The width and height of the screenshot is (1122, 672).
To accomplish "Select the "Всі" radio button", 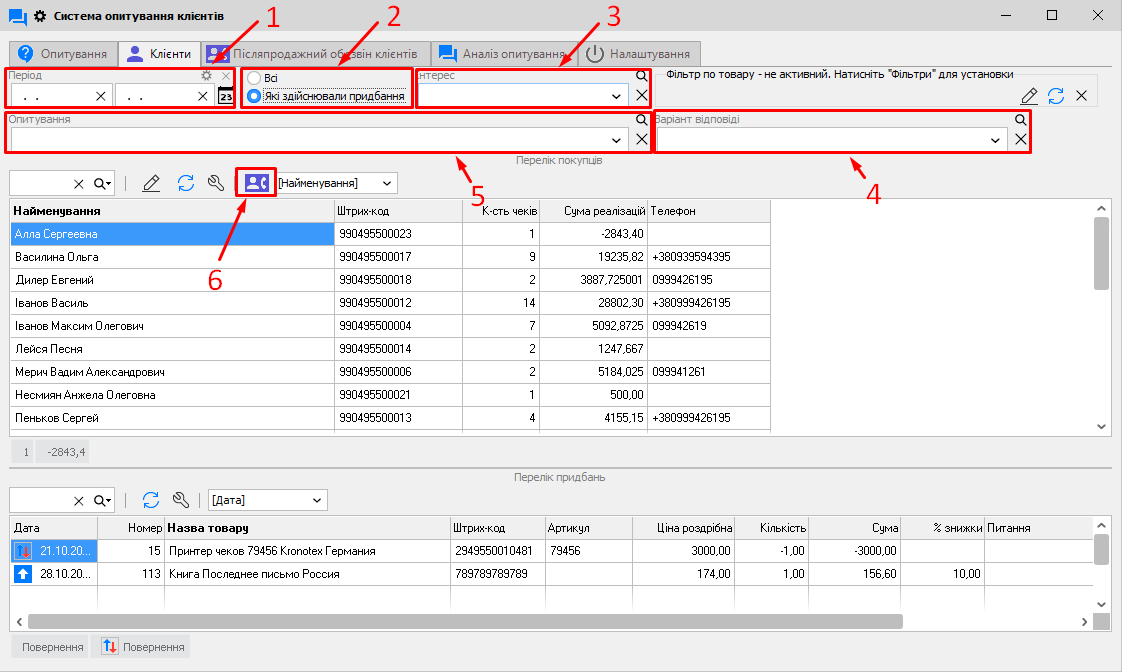I will tap(254, 78).
